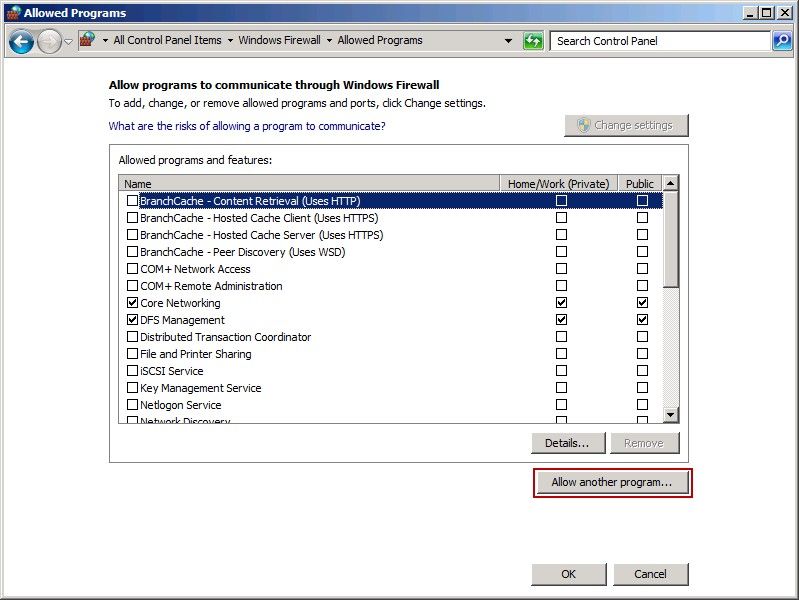Enable COM+ Network Access name checkbox
Viewport: 799px width, 600px height.
132,269
